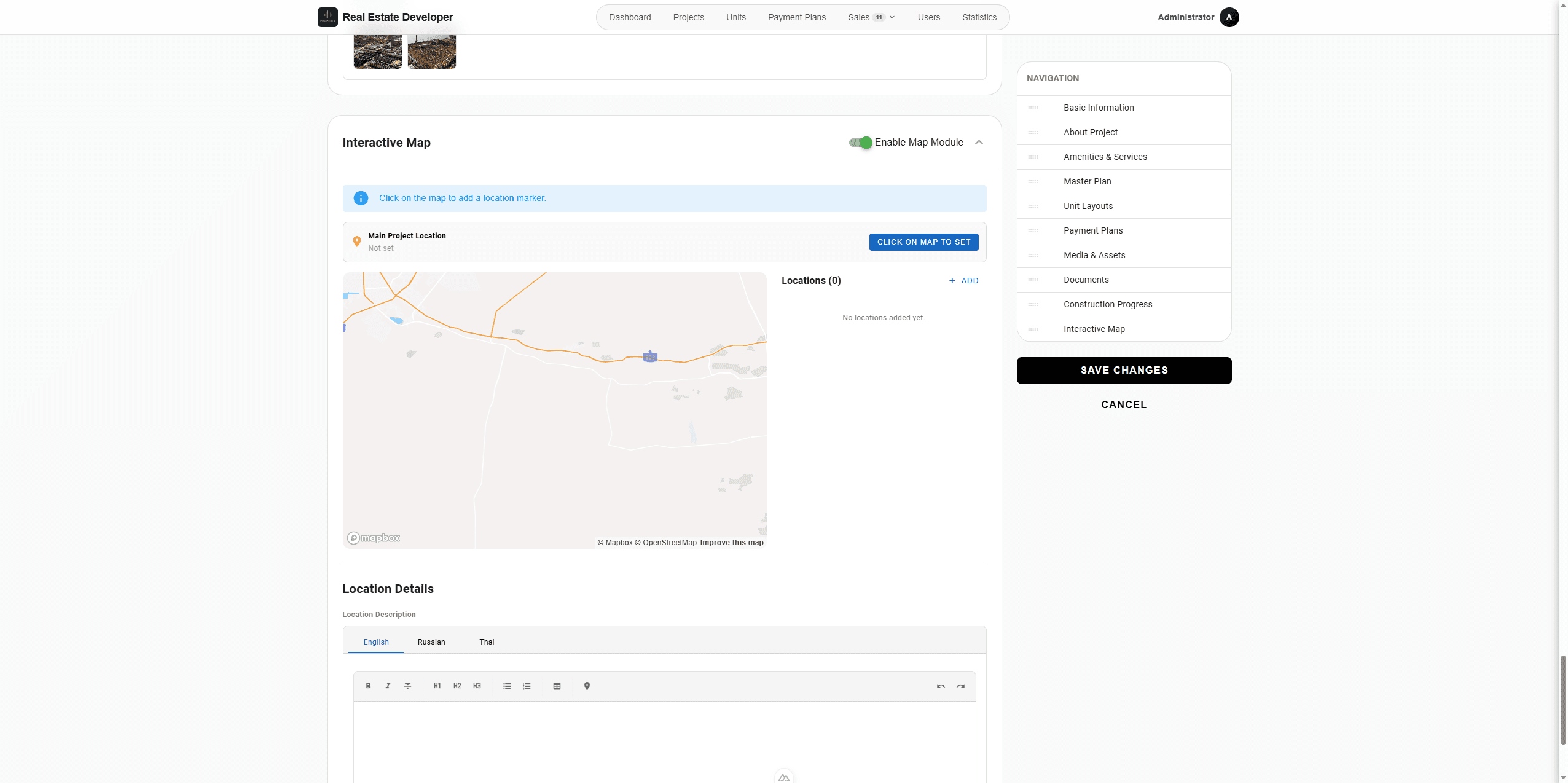Collapse the Interactive Map section
The width and height of the screenshot is (1568, 783).
coord(979,143)
